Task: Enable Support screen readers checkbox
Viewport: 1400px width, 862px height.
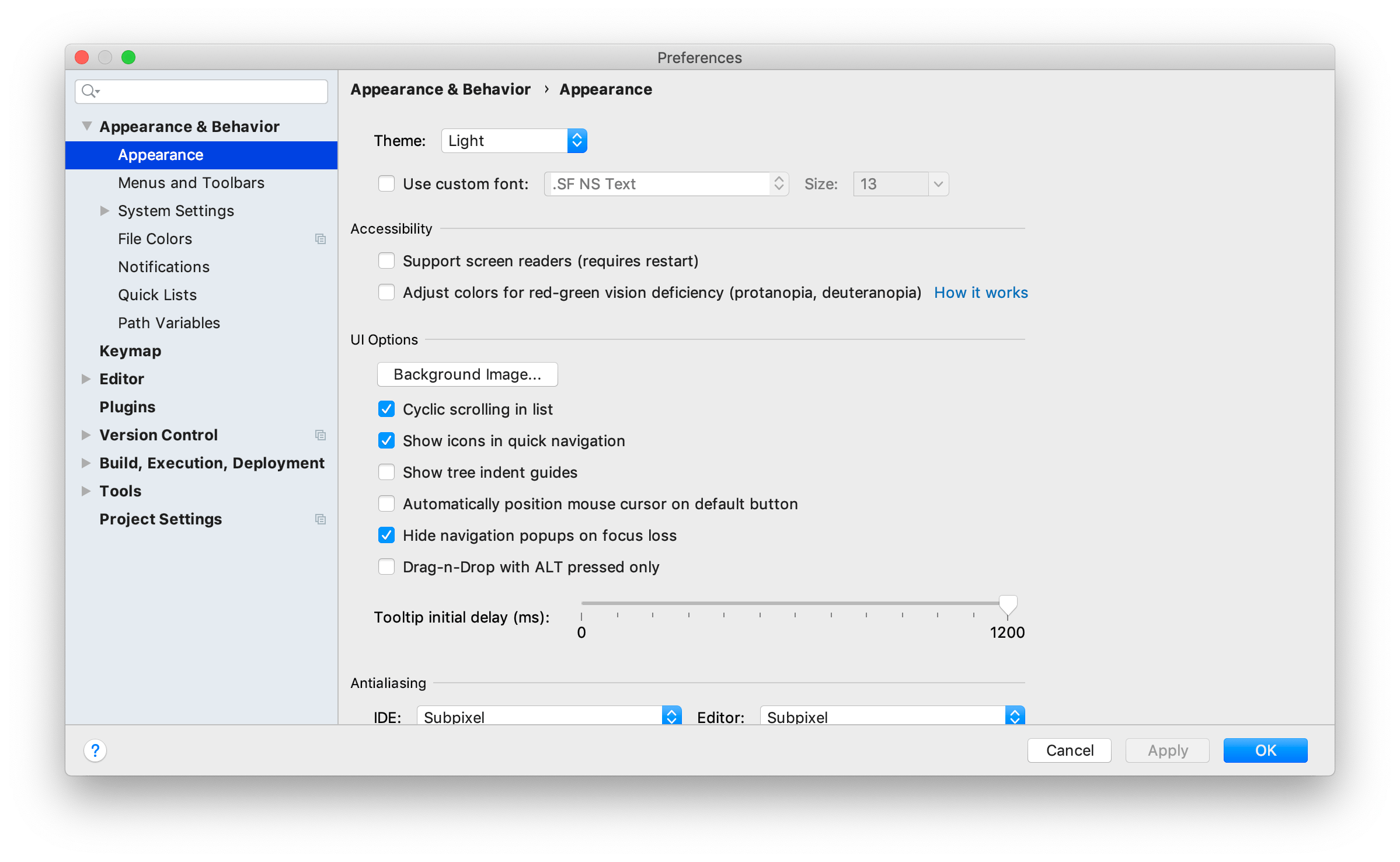Action: pyautogui.click(x=388, y=261)
